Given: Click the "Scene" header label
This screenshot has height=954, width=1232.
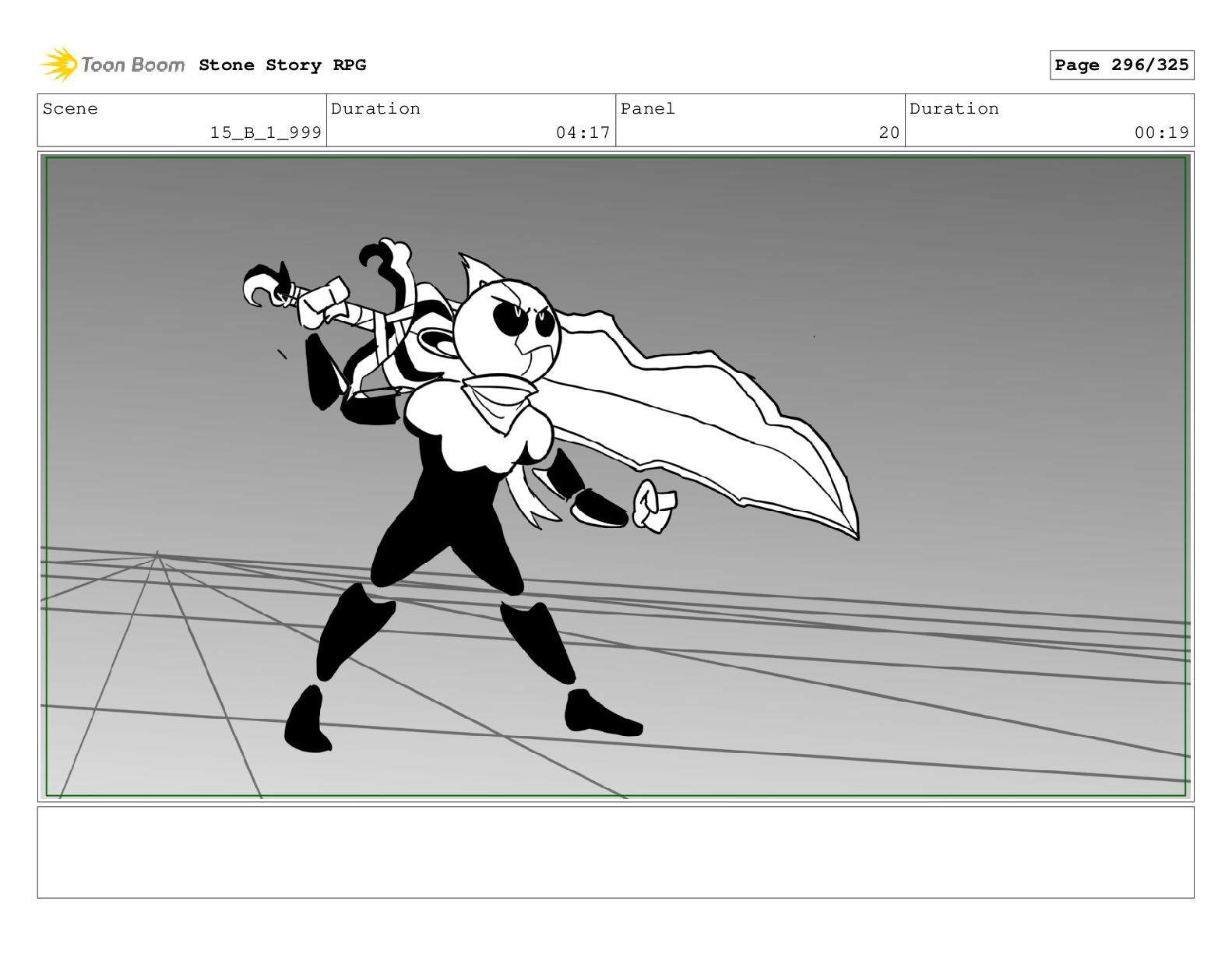Looking at the screenshot, I should pos(70,109).
